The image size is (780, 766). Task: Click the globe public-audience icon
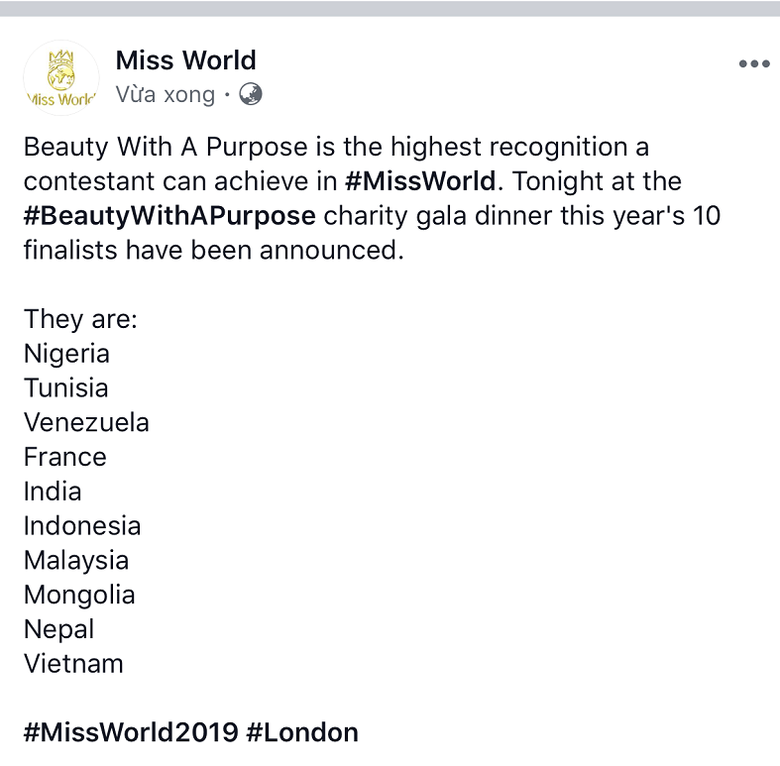tap(251, 94)
